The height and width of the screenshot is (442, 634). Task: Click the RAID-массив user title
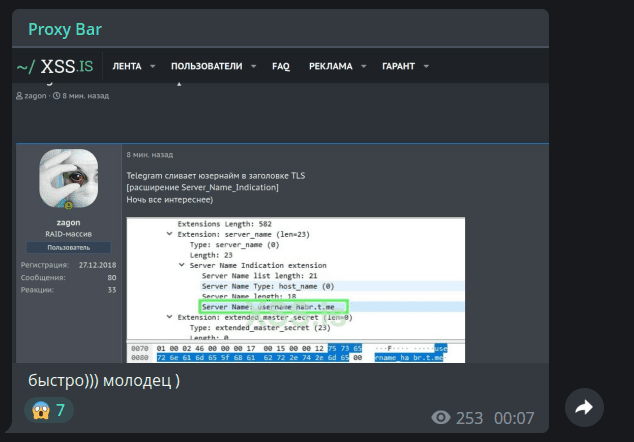[68, 234]
